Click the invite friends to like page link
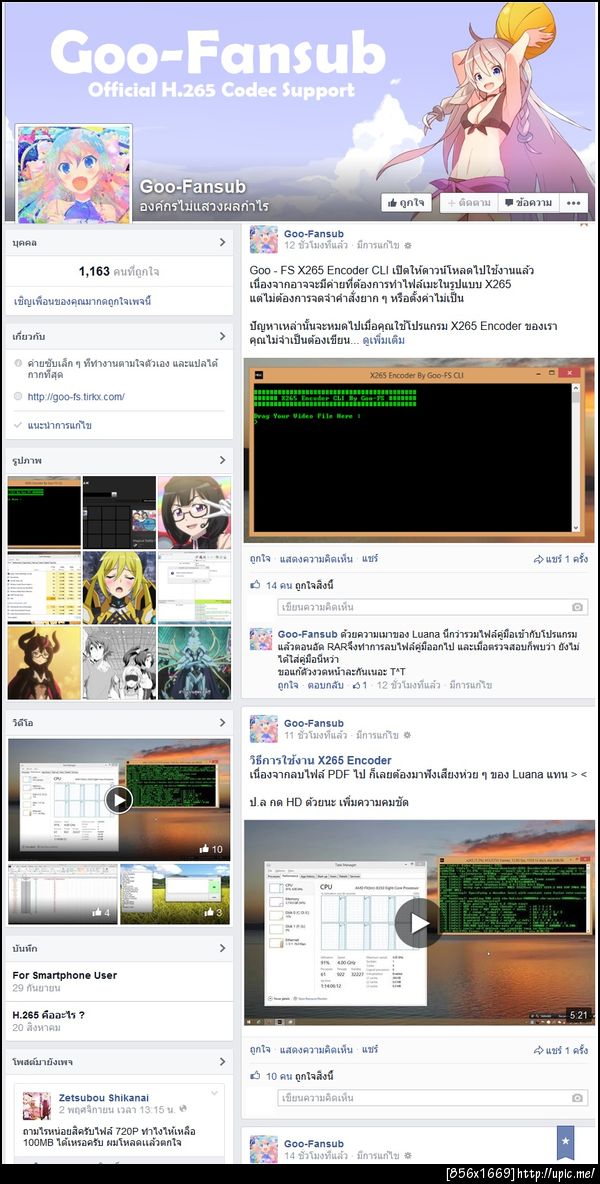The width and height of the screenshot is (600, 1184). [82, 301]
